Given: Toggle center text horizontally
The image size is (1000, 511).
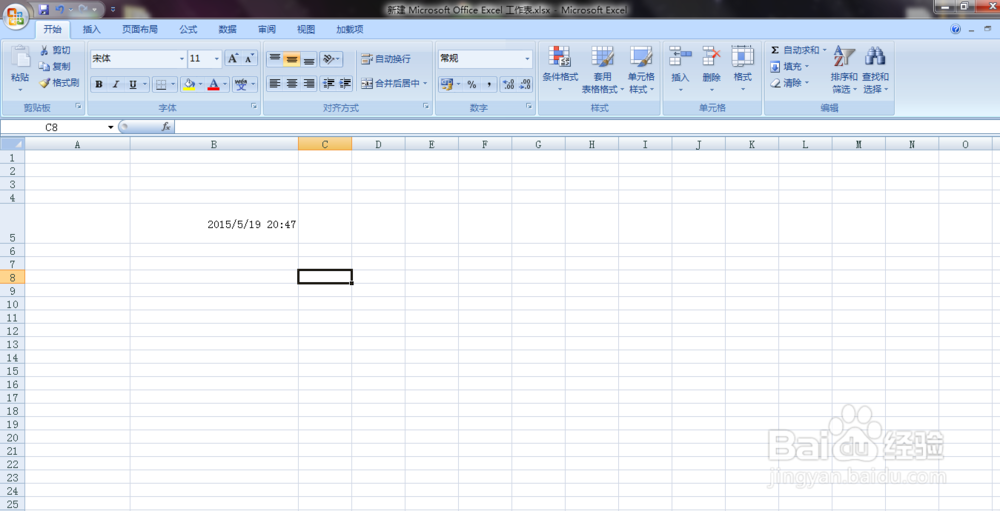Looking at the screenshot, I should (292, 84).
